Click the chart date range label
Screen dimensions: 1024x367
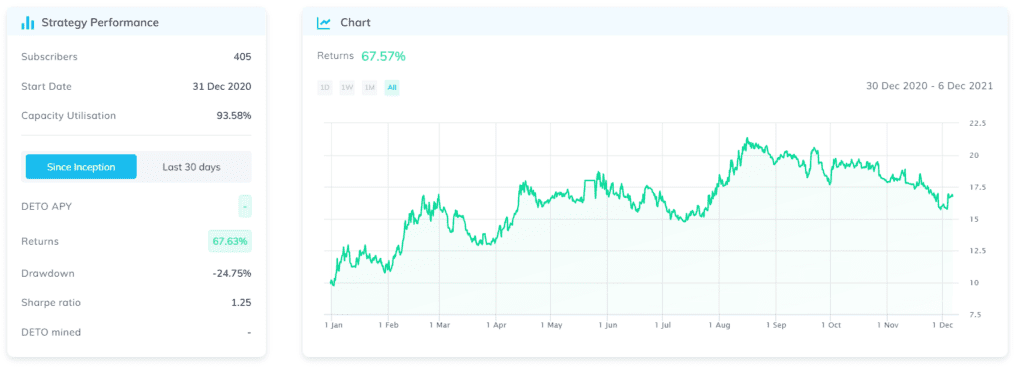pyautogui.click(x=929, y=86)
